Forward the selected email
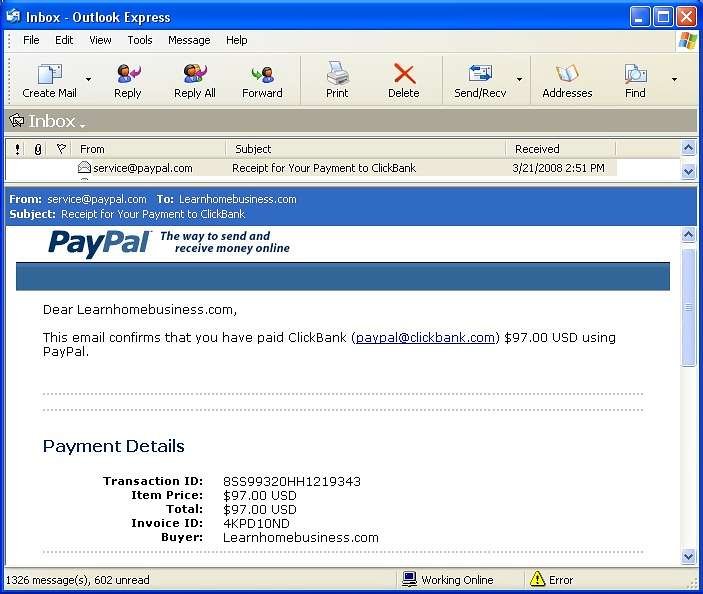Screen dimensions: 703x594 262,81
